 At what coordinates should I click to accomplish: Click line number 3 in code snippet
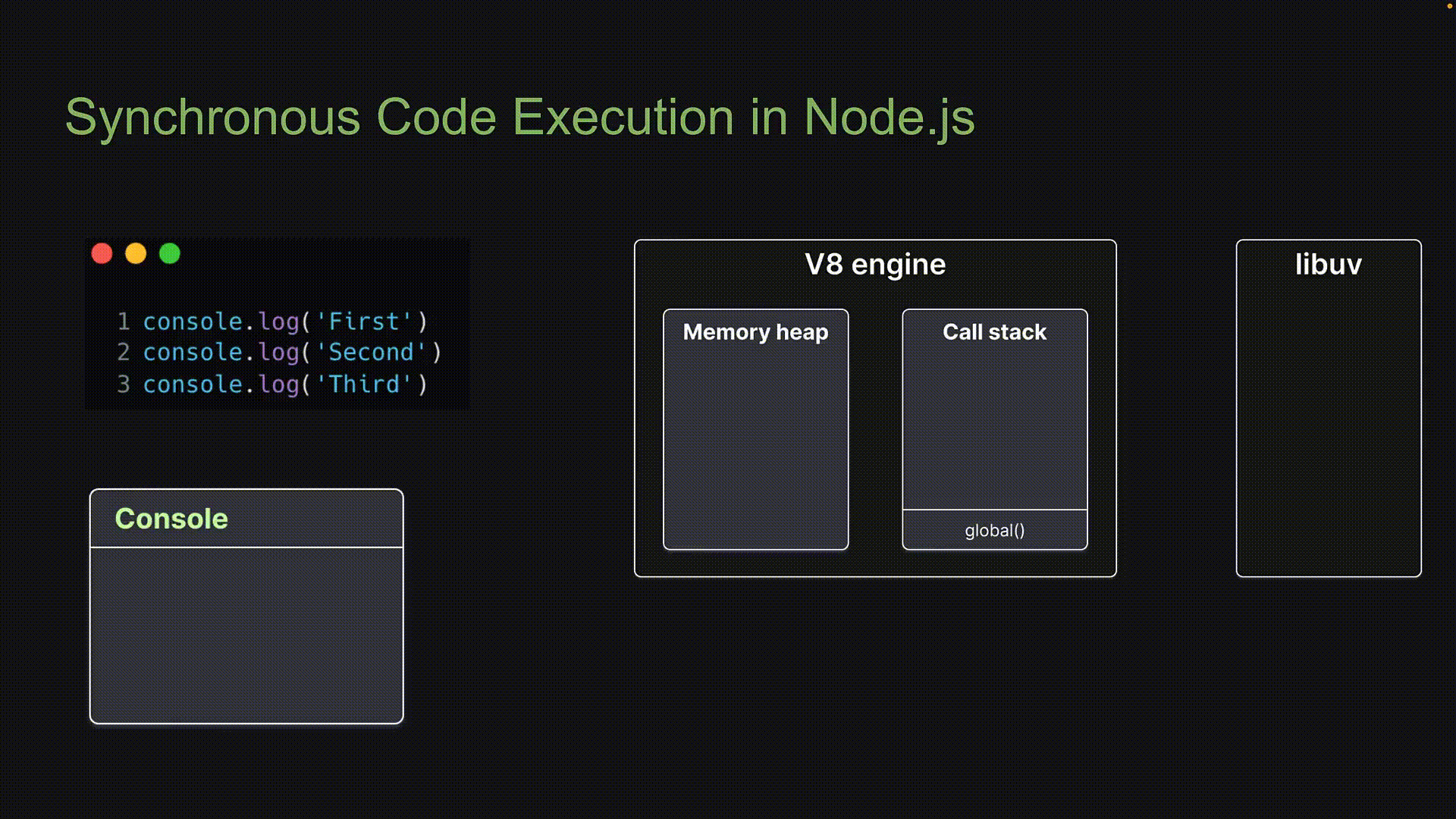(x=124, y=384)
